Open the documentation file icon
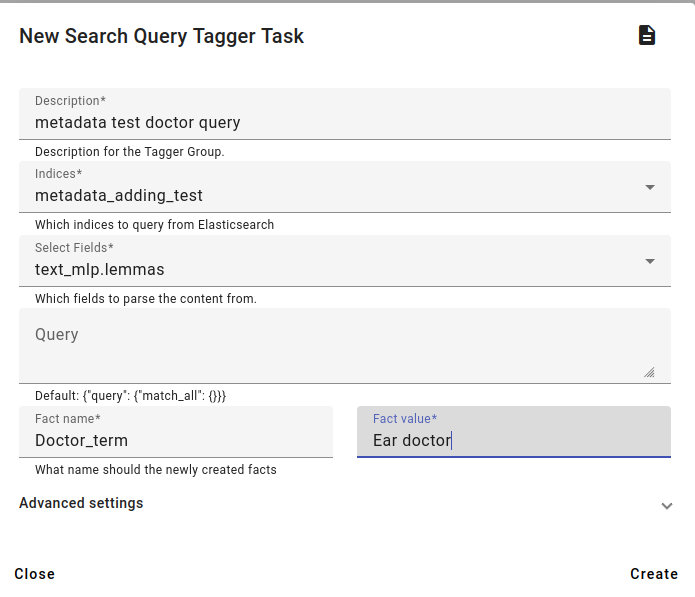 pyautogui.click(x=647, y=35)
